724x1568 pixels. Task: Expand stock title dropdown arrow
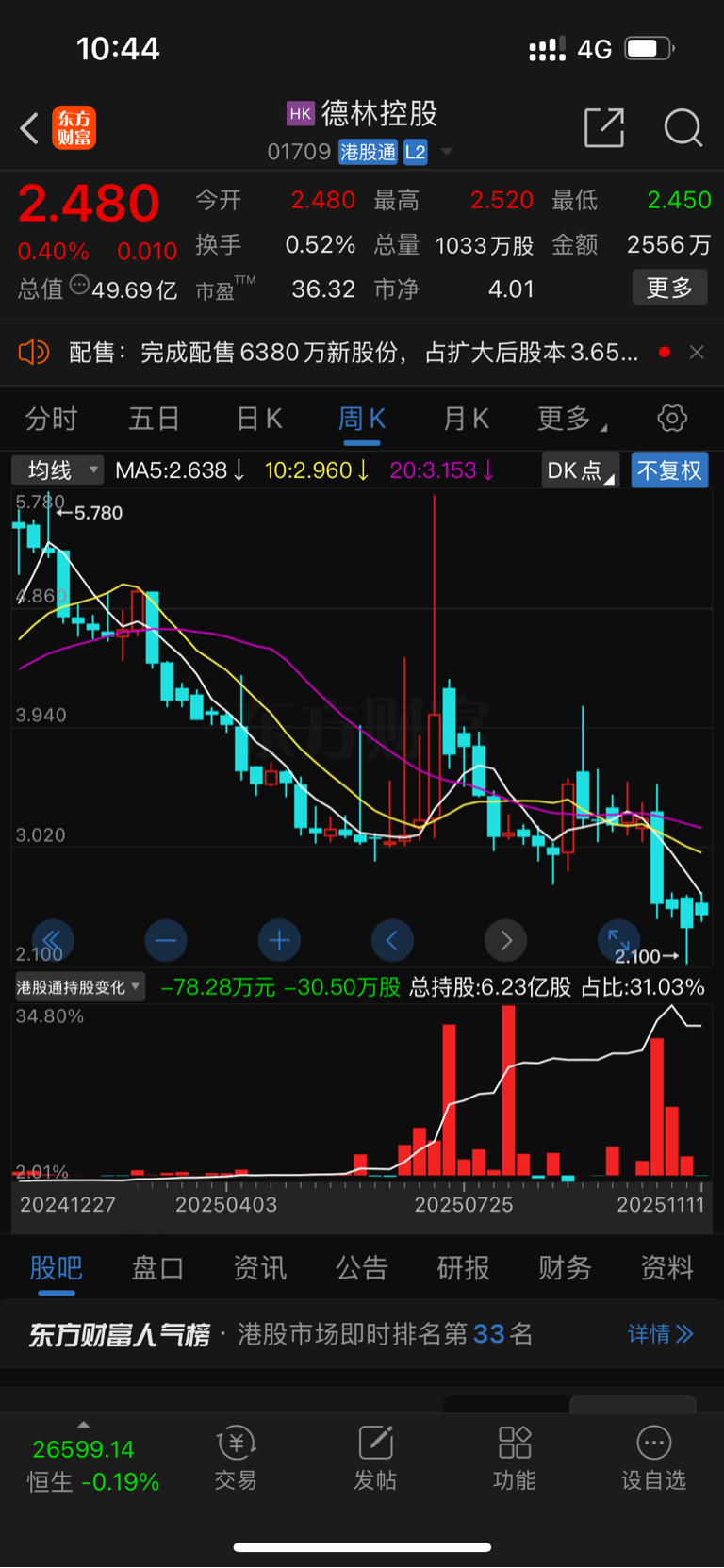click(447, 152)
